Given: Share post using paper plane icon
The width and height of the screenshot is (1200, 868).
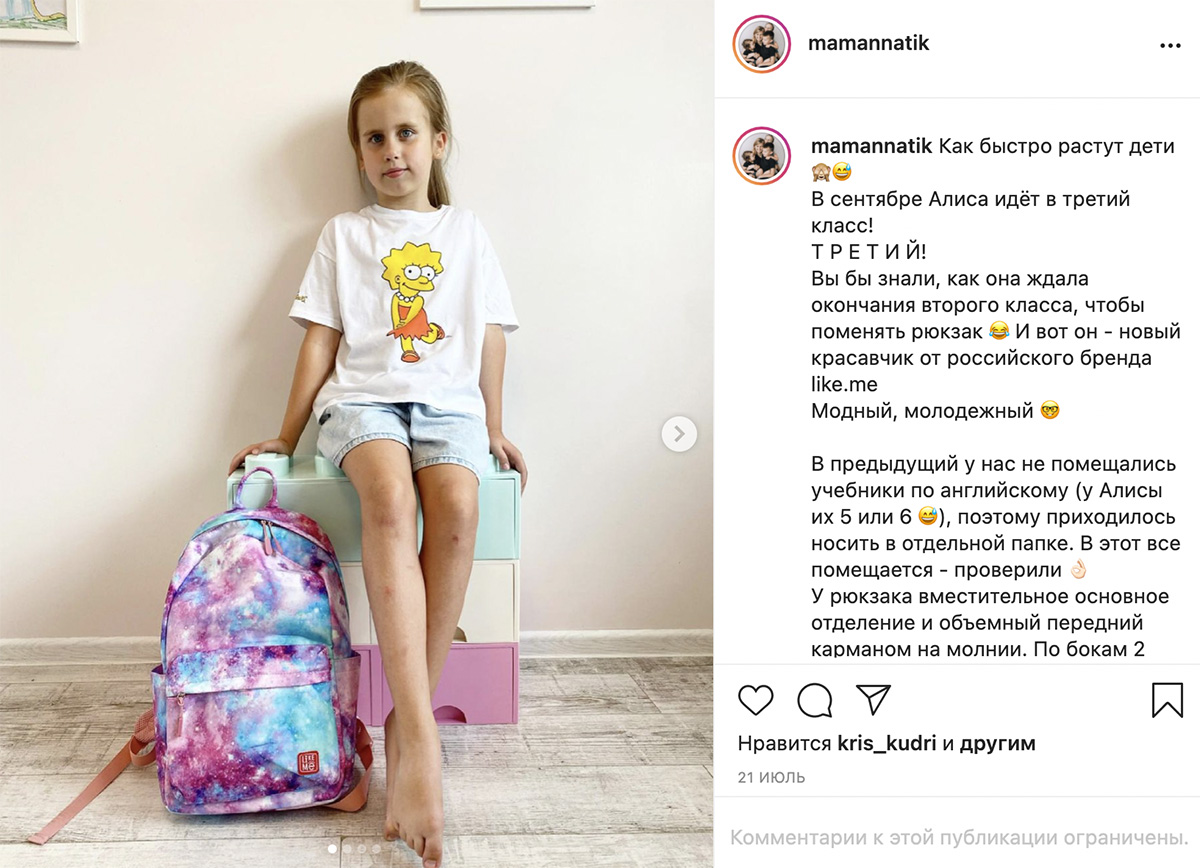Looking at the screenshot, I should click(873, 699).
